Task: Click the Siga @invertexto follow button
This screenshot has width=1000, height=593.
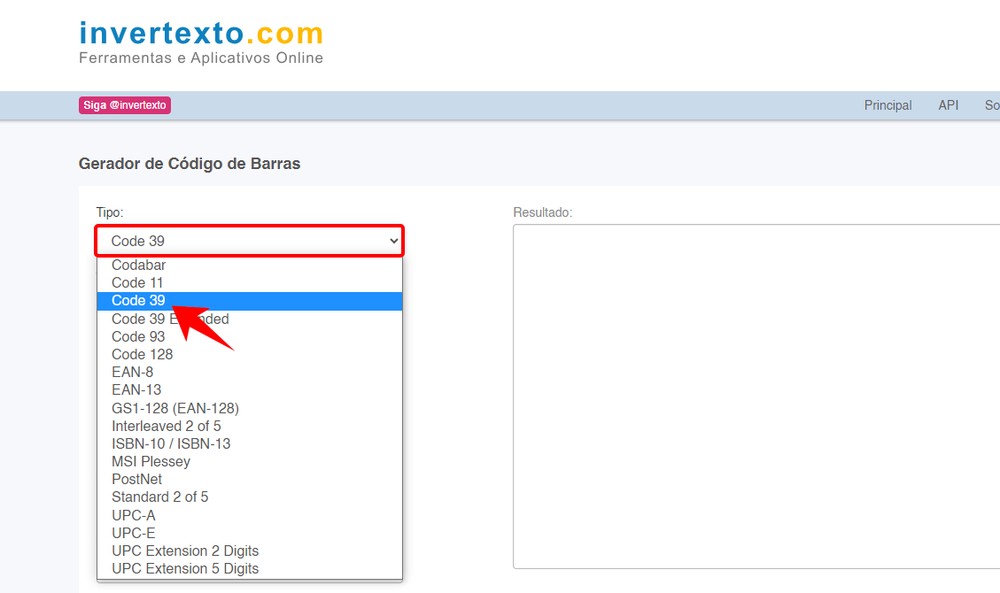Action: [x=123, y=105]
